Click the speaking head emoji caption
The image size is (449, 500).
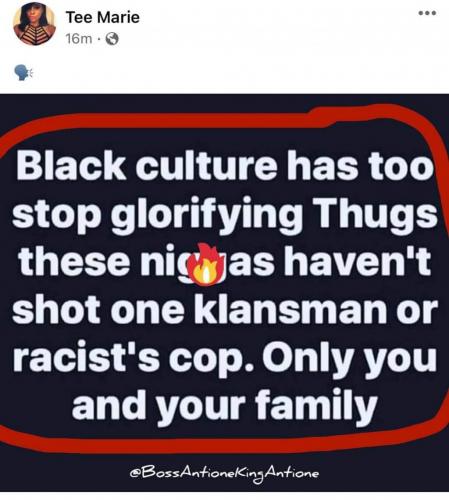[x=23, y=72]
